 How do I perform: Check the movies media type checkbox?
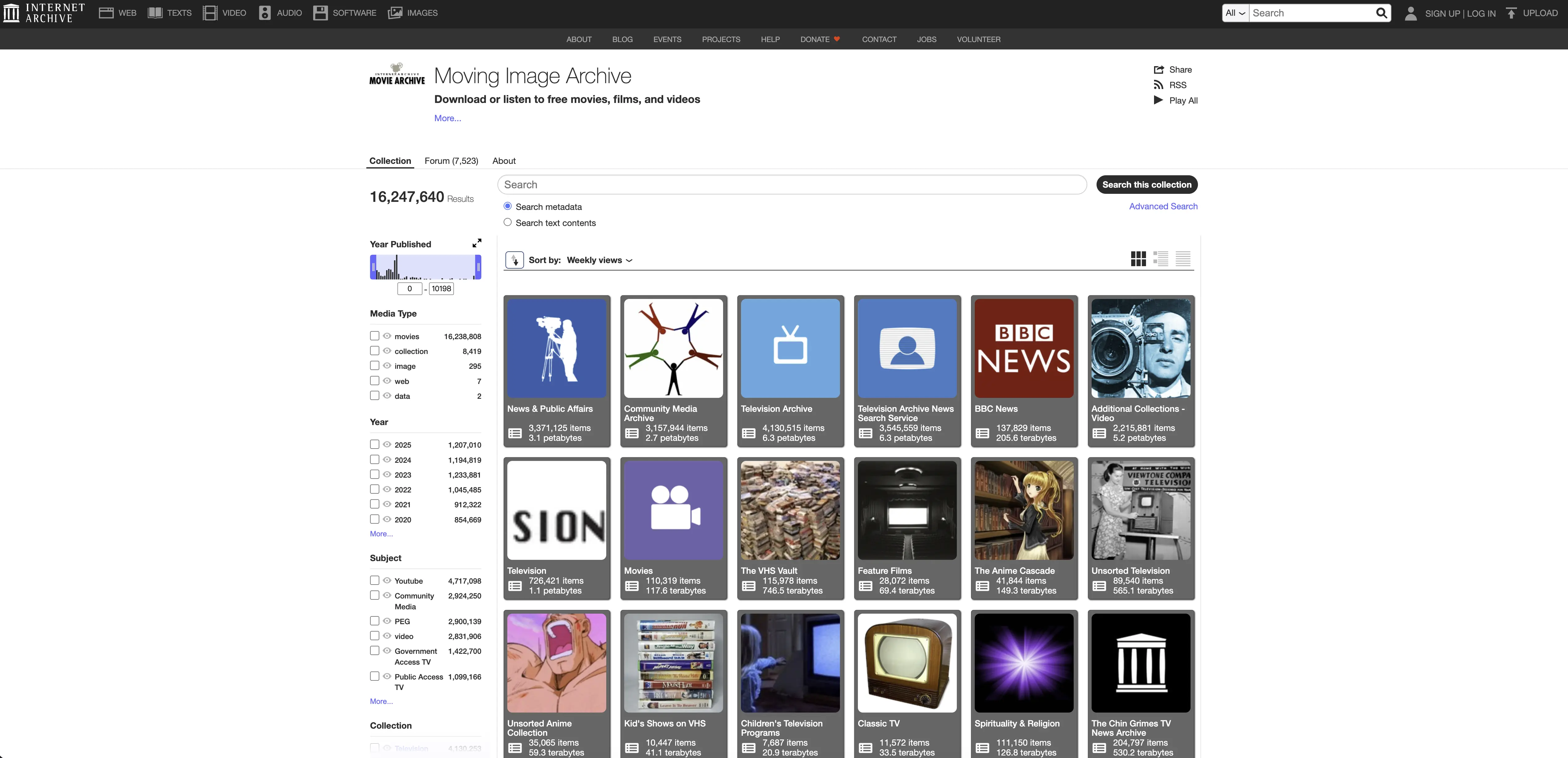pyautogui.click(x=375, y=336)
